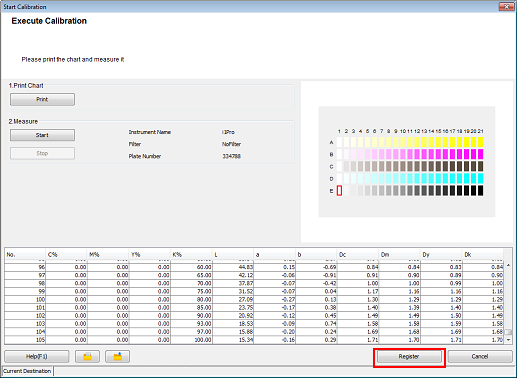Select row number 105 in the table
This screenshot has width=517, height=378.
coord(254,340)
